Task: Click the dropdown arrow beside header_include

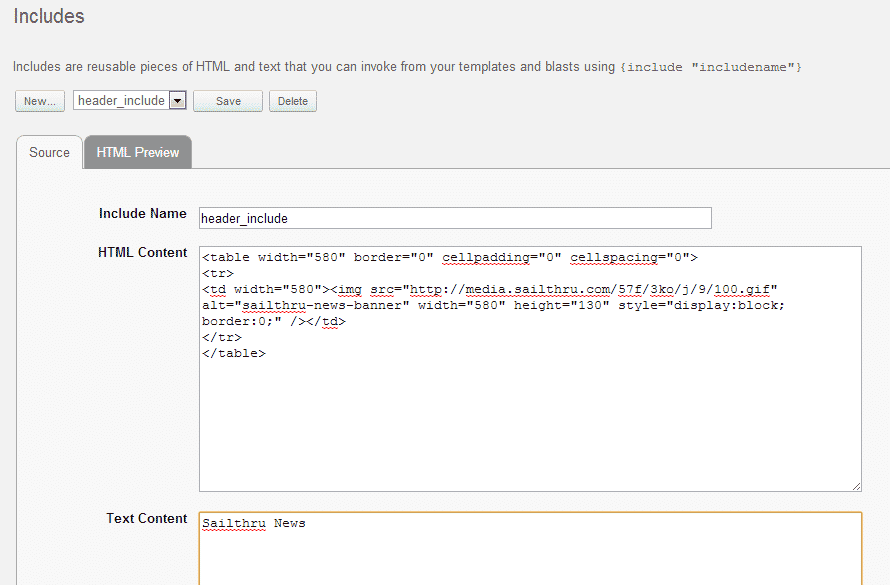Action: 178,101
